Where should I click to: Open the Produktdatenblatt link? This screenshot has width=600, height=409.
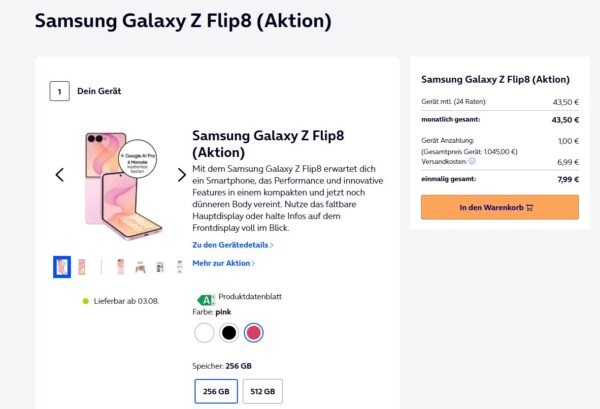click(250, 297)
